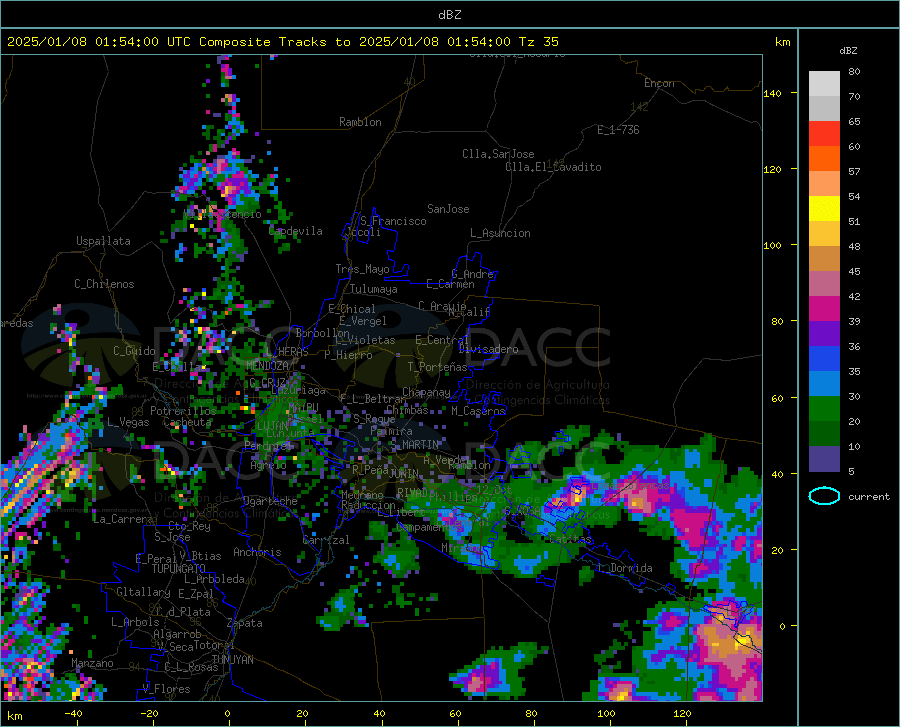This screenshot has height=727, width=900.
Task: Click the 'Divisadero' map label
Action: tap(488, 349)
